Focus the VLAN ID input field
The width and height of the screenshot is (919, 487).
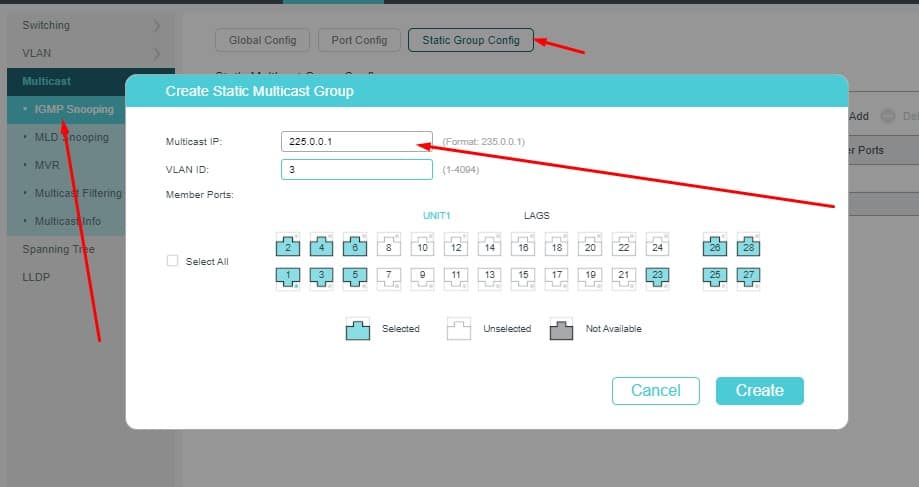tap(357, 169)
